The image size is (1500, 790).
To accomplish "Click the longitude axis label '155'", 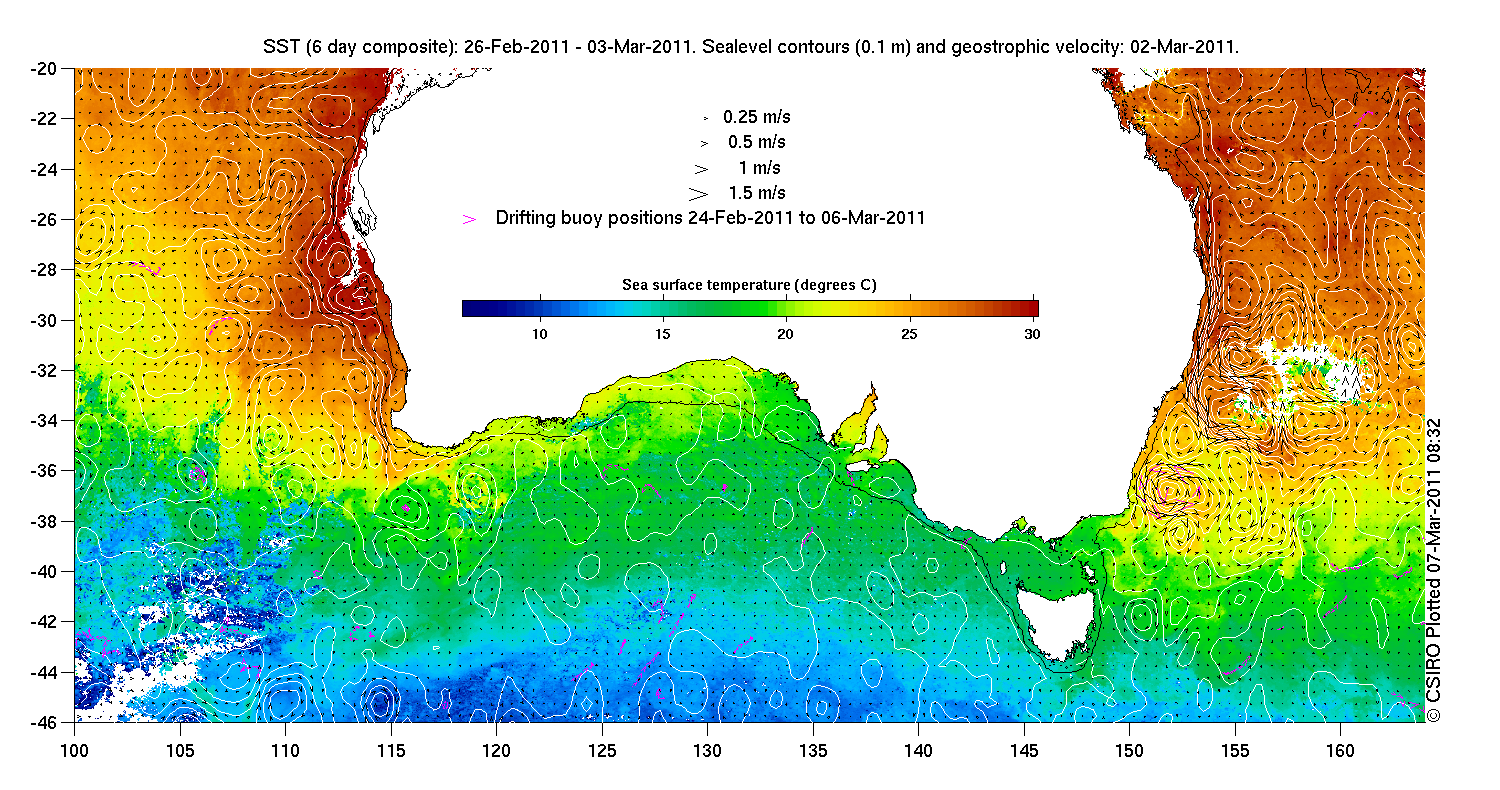I will point(1235,751).
